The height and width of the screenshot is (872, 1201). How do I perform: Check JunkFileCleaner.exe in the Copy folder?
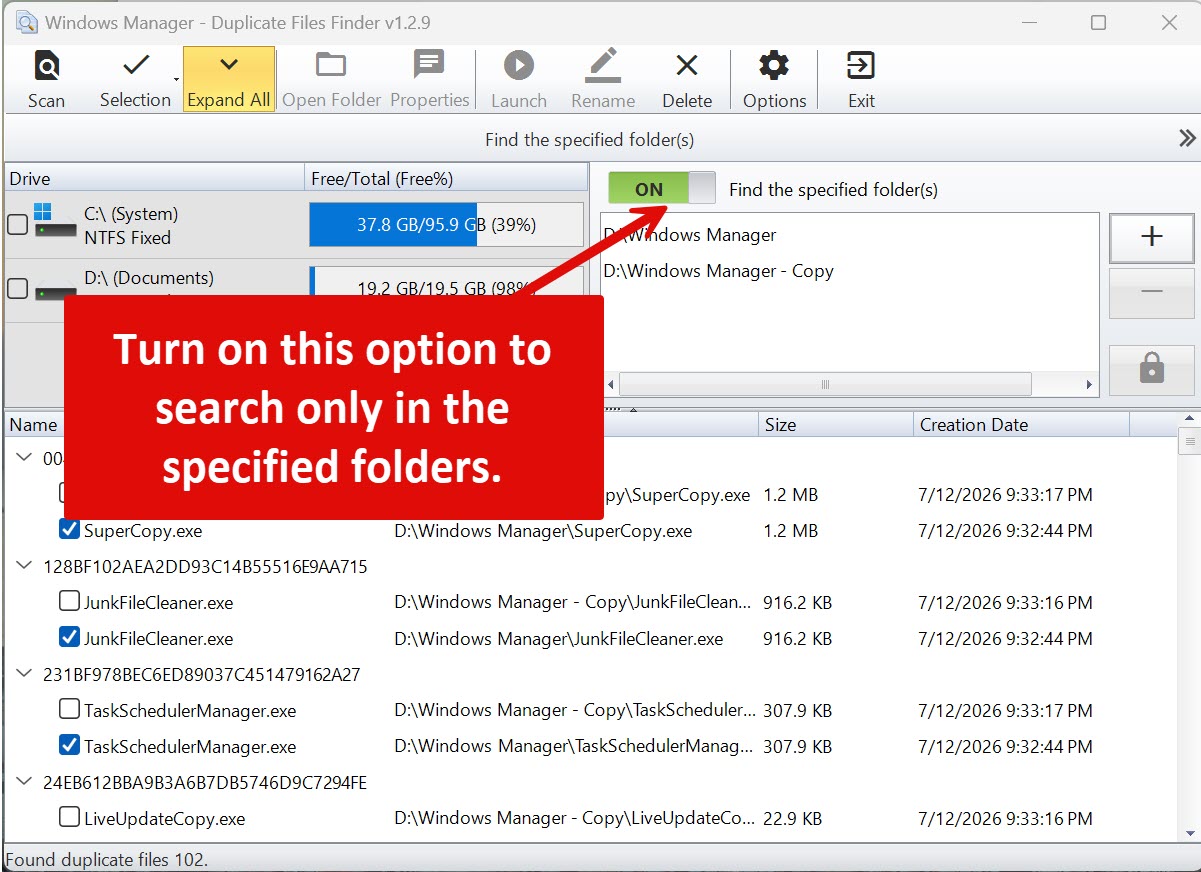click(x=70, y=602)
